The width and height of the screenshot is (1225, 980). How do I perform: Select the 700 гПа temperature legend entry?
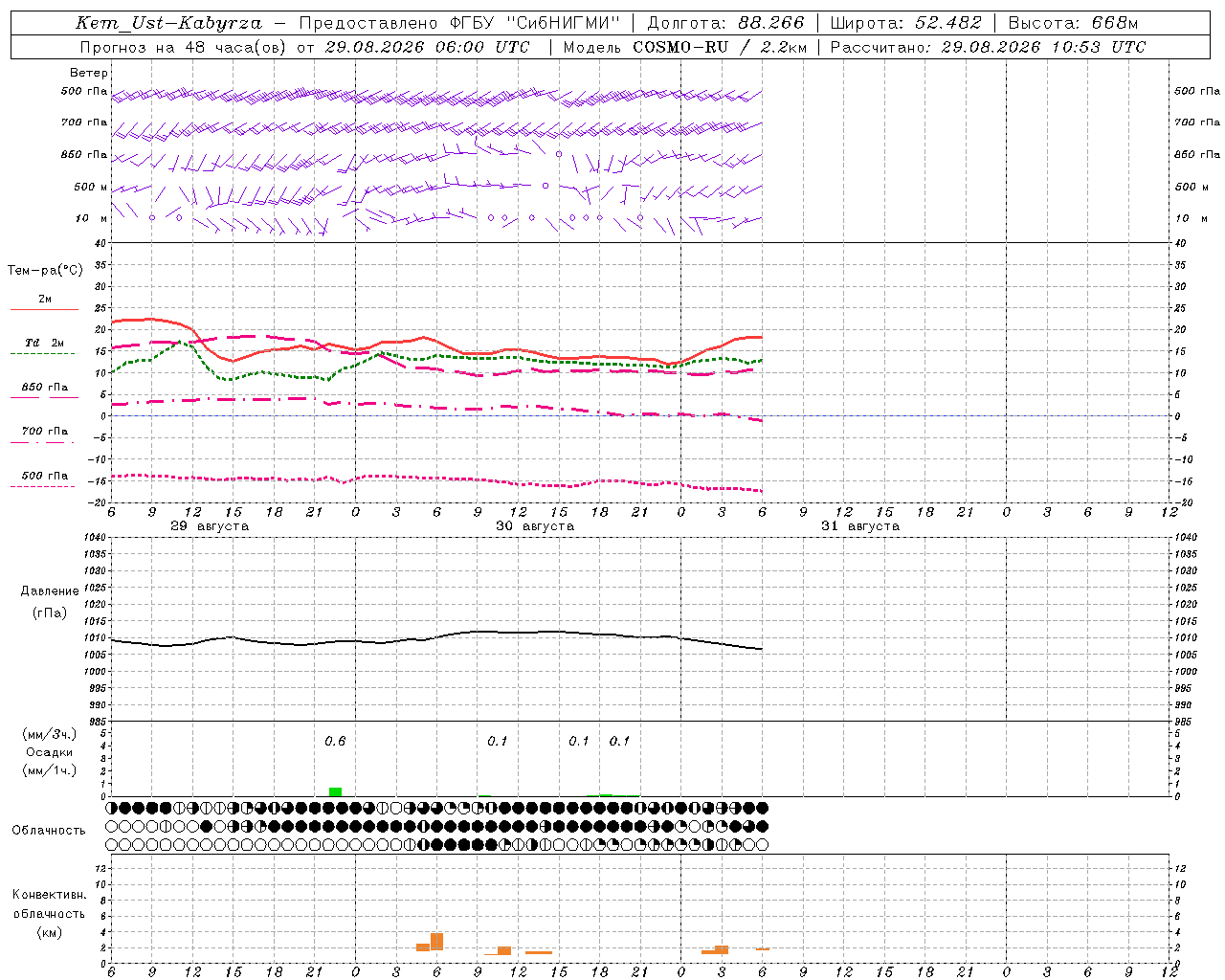[44, 435]
